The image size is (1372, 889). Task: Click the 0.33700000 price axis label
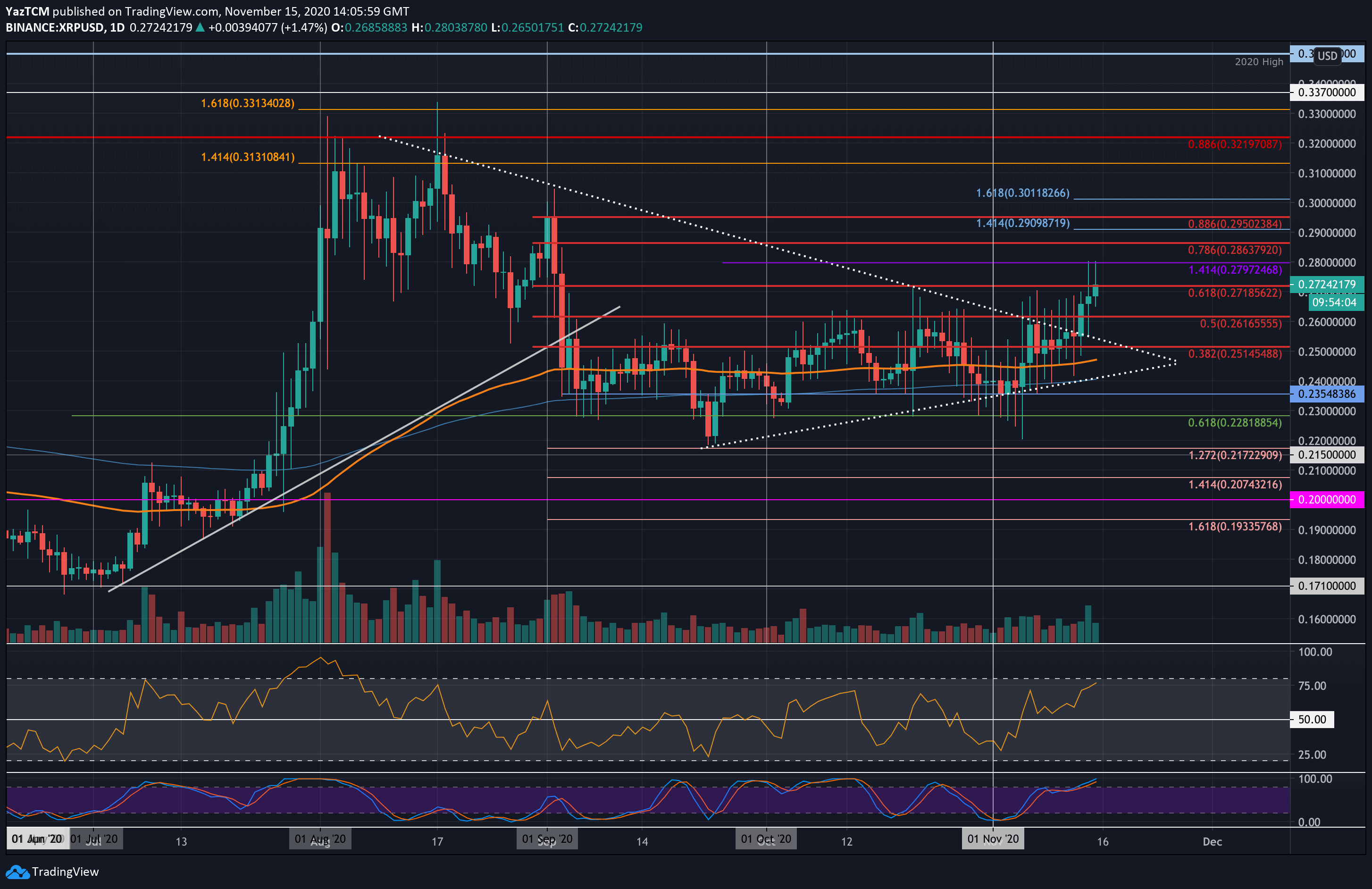pyautogui.click(x=1326, y=92)
